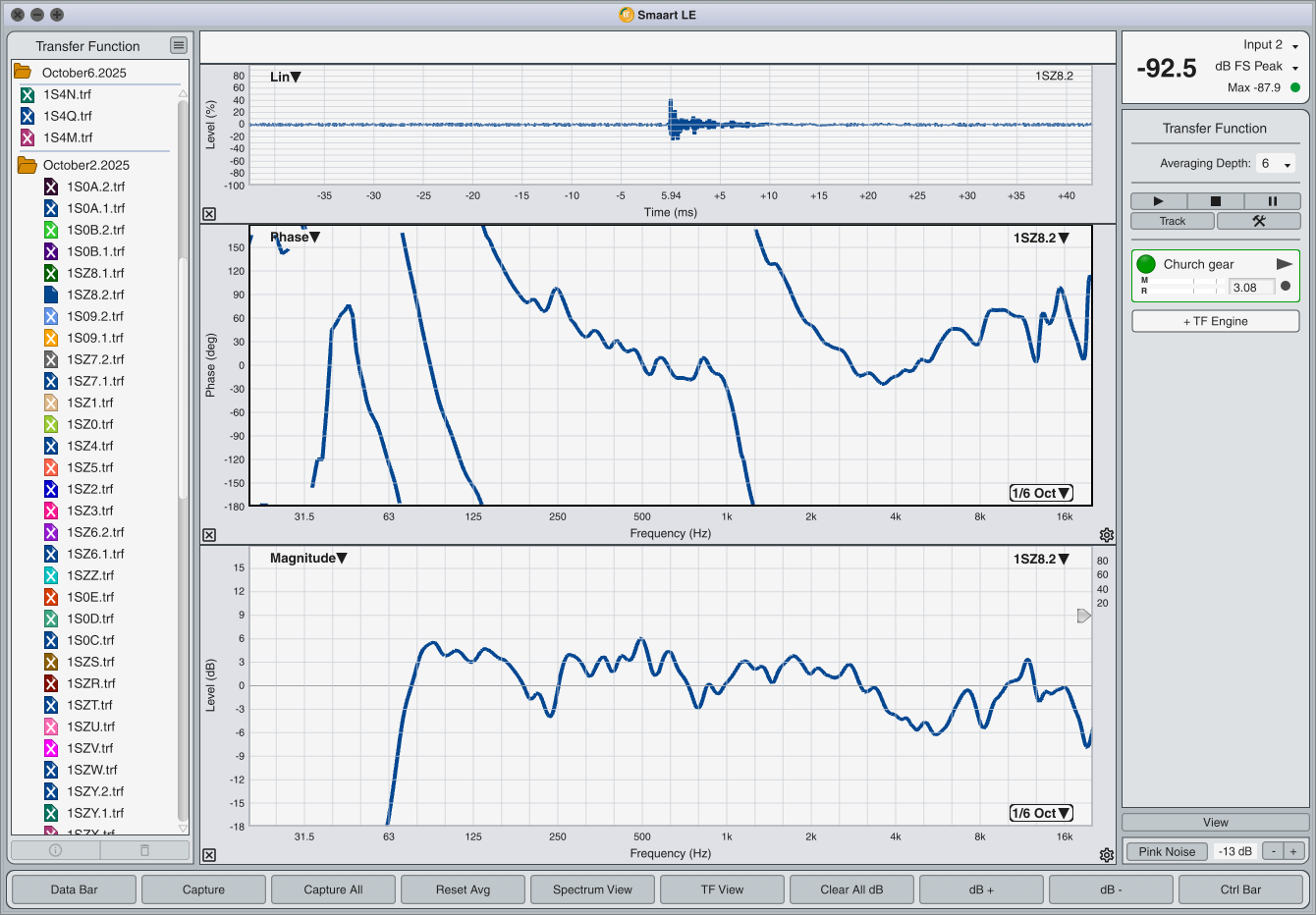Open the Transfer Function panel list menu
Image resolution: width=1316 pixels, height=915 pixels.
pyautogui.click(x=178, y=45)
